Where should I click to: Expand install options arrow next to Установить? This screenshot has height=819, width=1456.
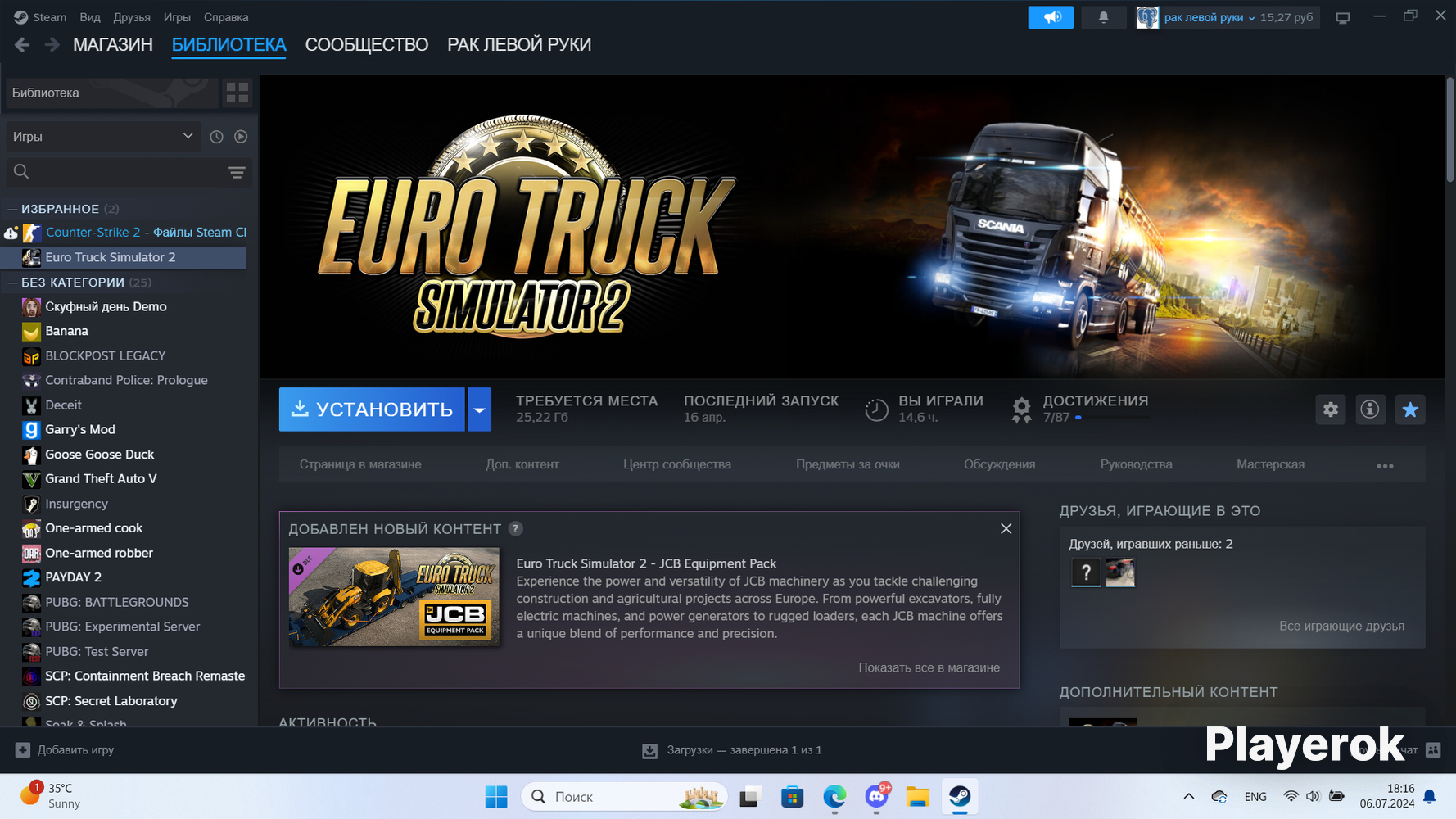pyautogui.click(x=480, y=409)
